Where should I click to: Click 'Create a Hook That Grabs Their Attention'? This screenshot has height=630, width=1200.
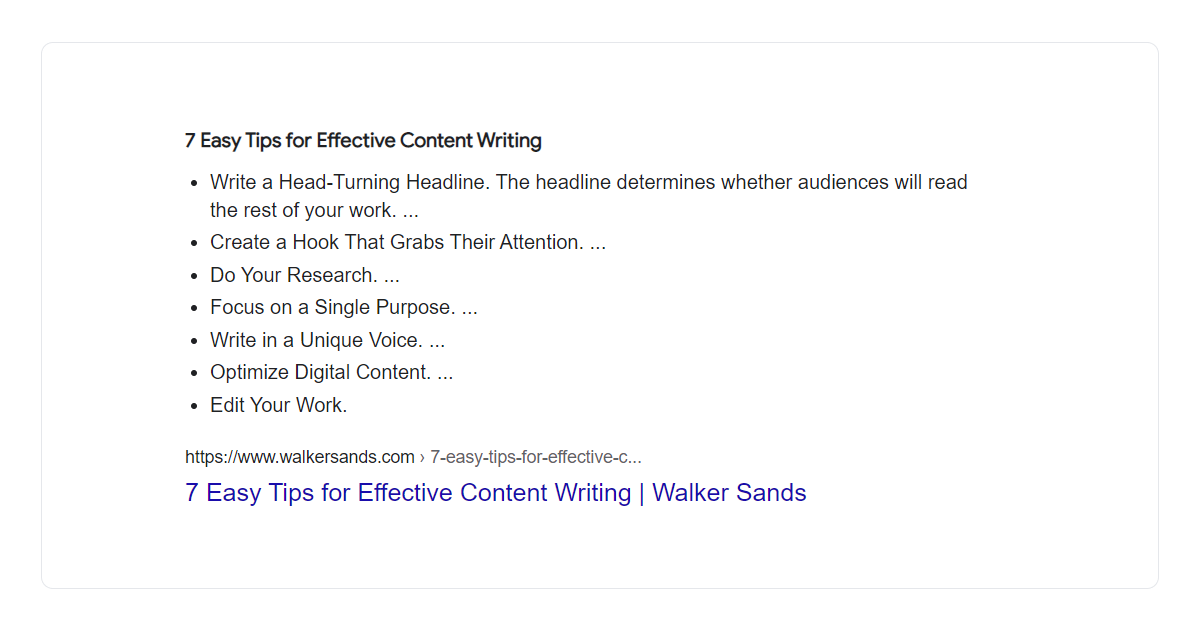pyautogui.click(x=396, y=242)
